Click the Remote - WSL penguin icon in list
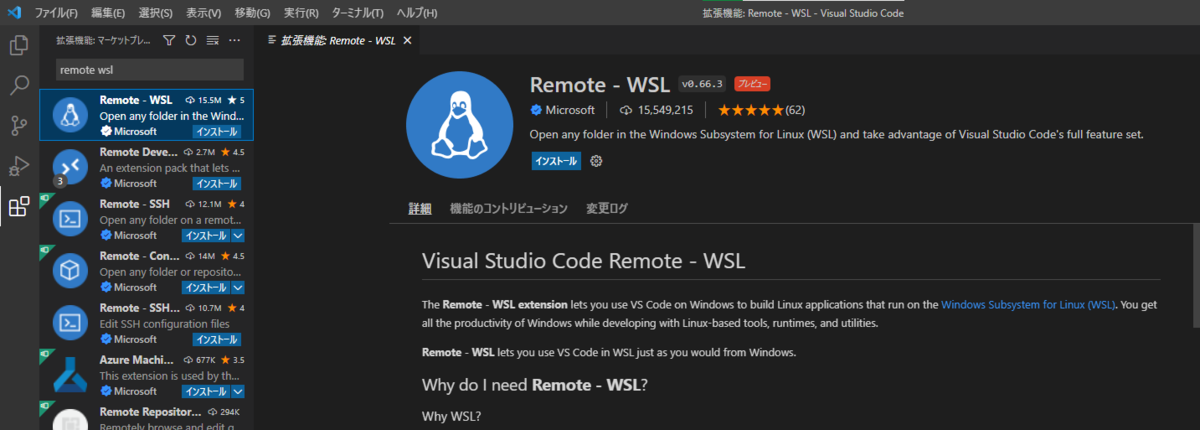Screen dimensions: 1200x430 (x=71, y=115)
